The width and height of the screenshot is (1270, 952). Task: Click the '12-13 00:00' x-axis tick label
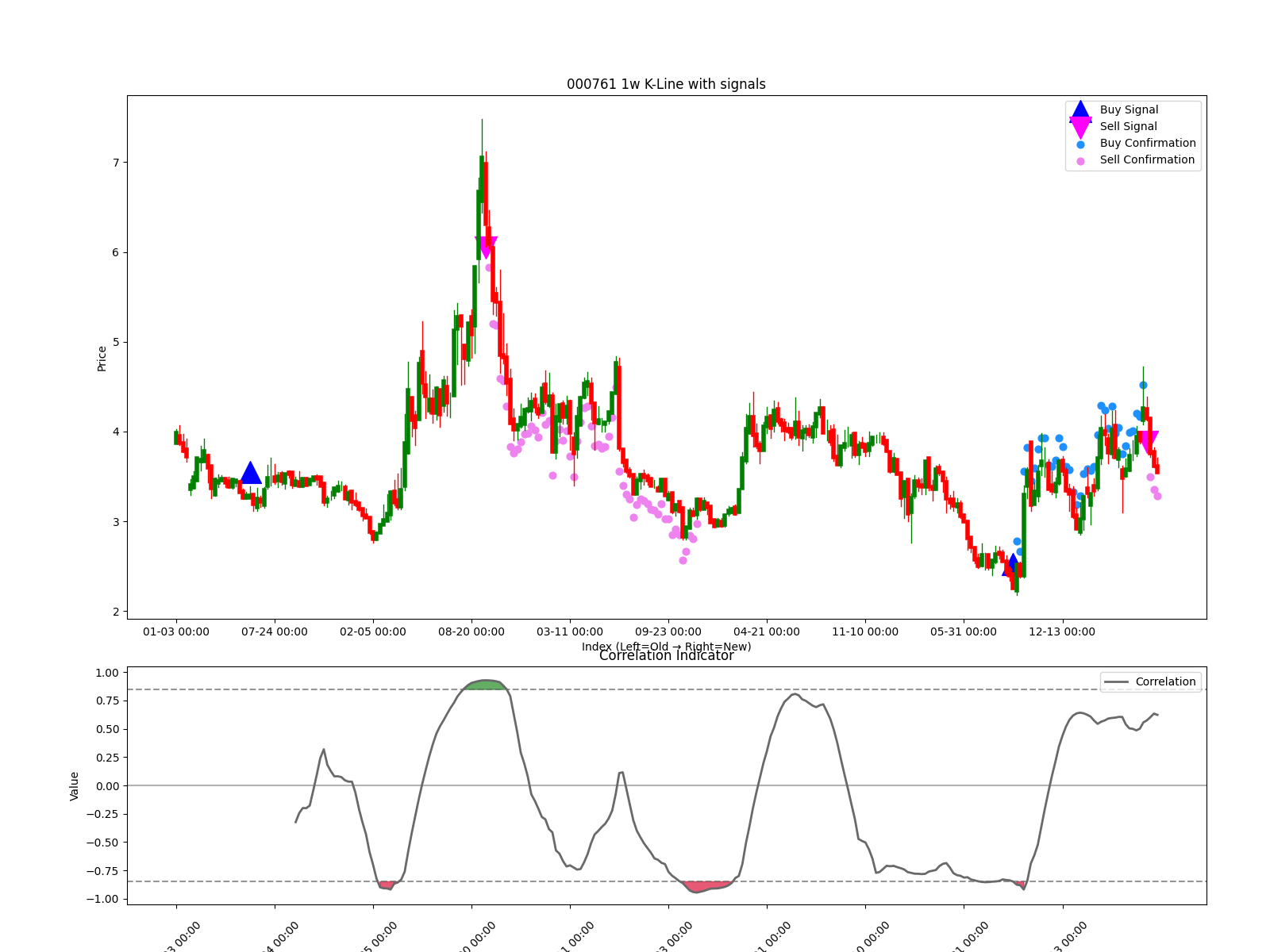1062,632
